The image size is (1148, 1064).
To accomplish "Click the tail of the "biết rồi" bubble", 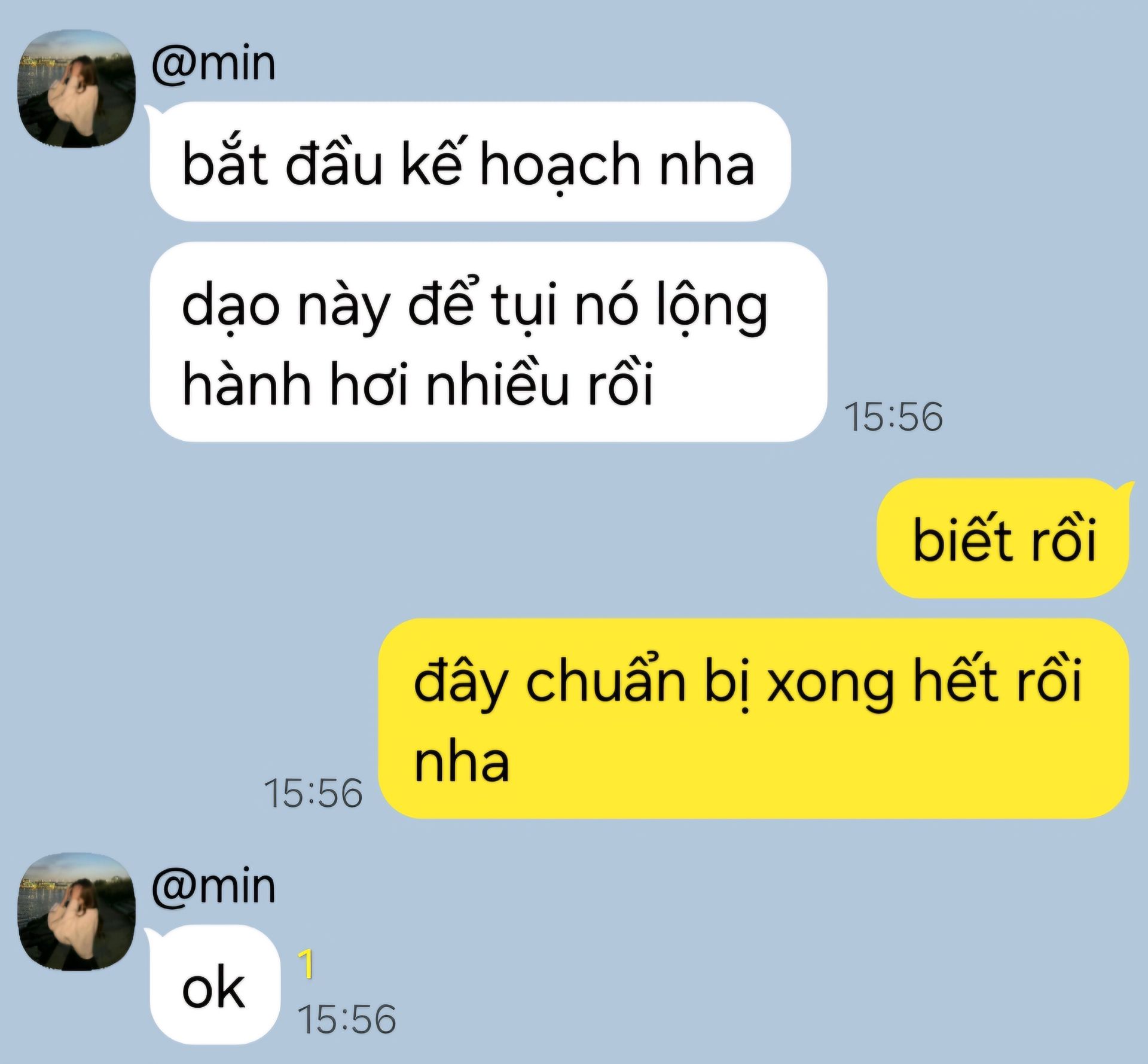I will [x=1125, y=489].
